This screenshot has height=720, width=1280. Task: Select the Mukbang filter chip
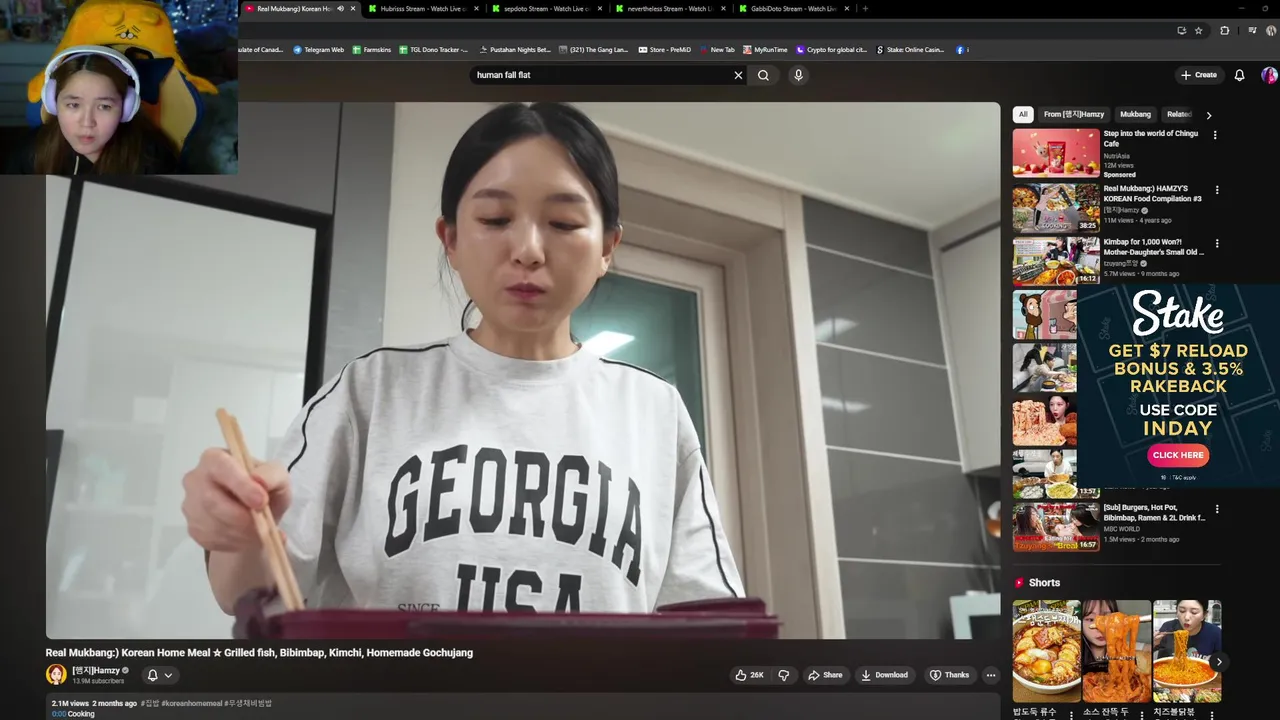[x=1135, y=114]
